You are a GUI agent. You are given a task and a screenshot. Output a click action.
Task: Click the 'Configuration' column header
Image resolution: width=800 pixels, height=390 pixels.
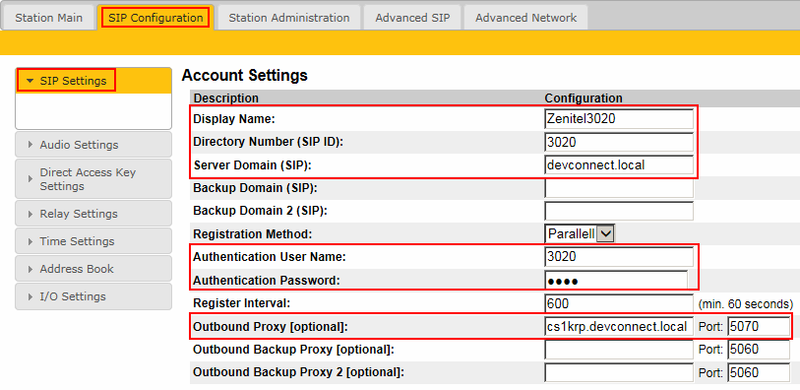[584, 98]
